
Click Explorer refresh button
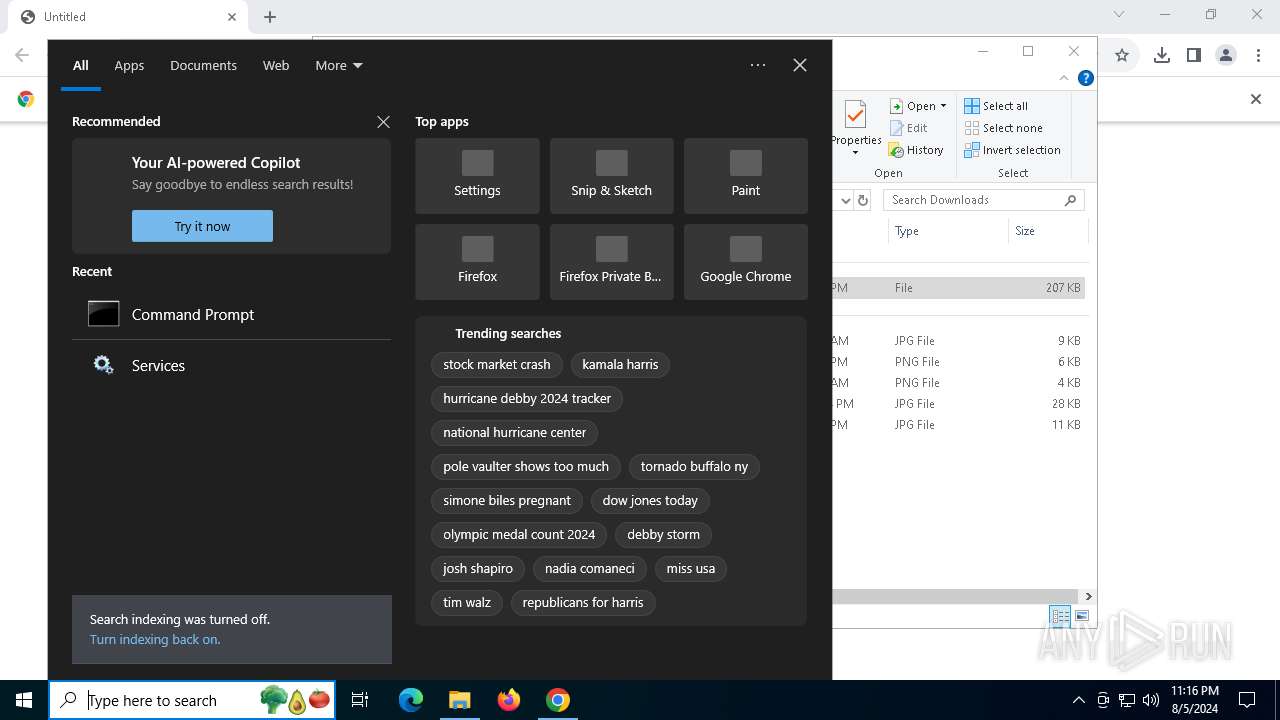point(864,200)
